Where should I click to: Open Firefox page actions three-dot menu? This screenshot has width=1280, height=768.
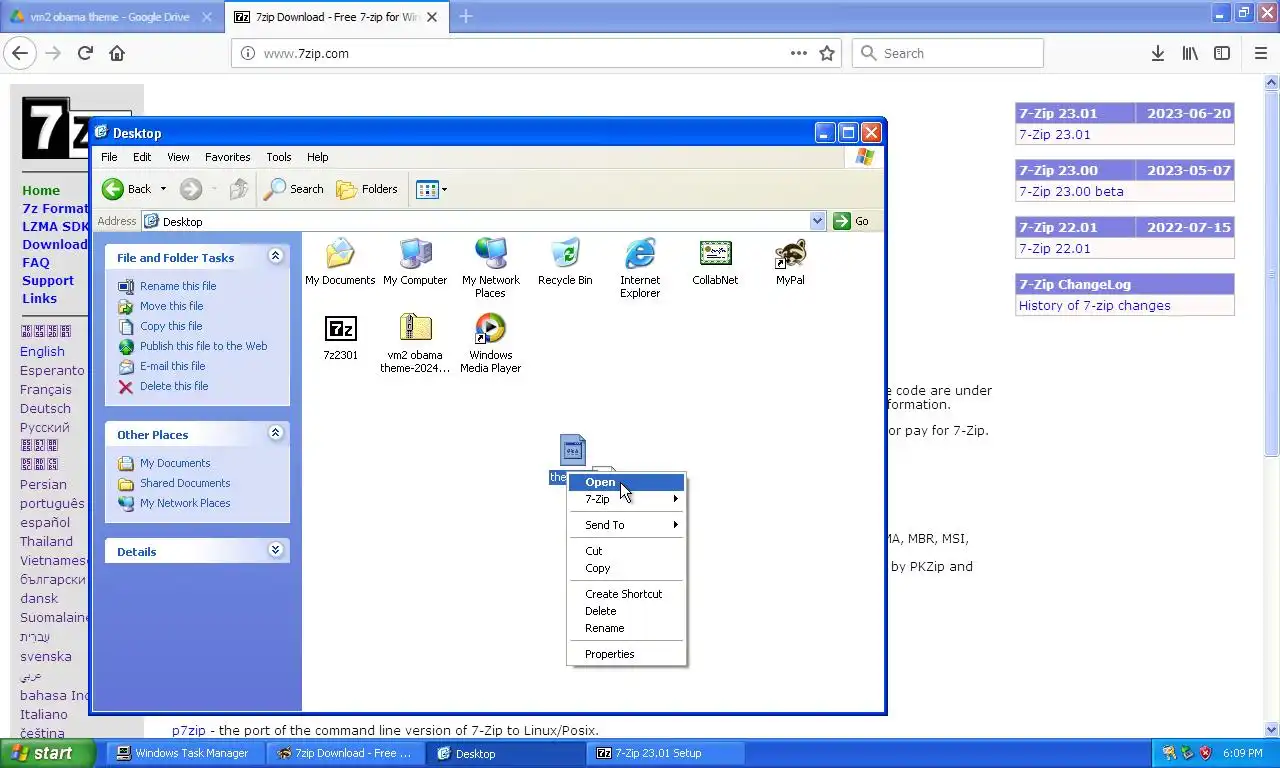(x=799, y=54)
